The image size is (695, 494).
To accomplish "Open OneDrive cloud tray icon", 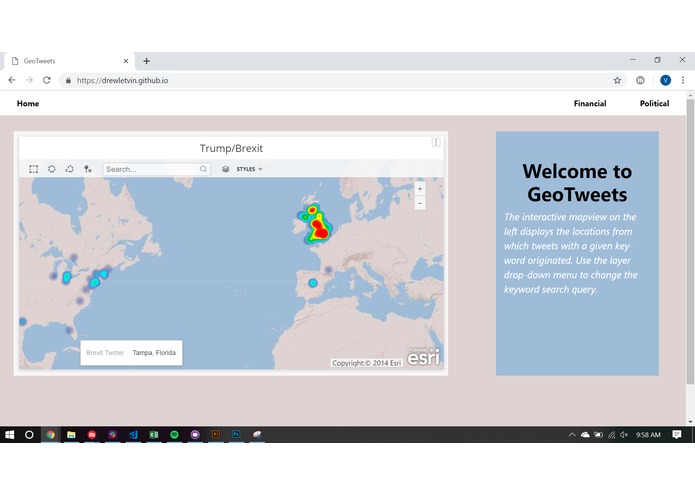I will 585,435.
